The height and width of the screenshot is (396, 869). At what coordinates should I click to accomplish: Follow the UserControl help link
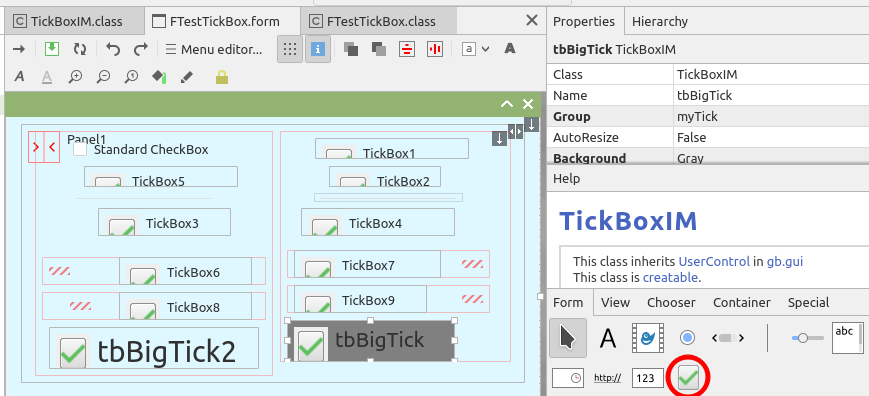click(713, 261)
